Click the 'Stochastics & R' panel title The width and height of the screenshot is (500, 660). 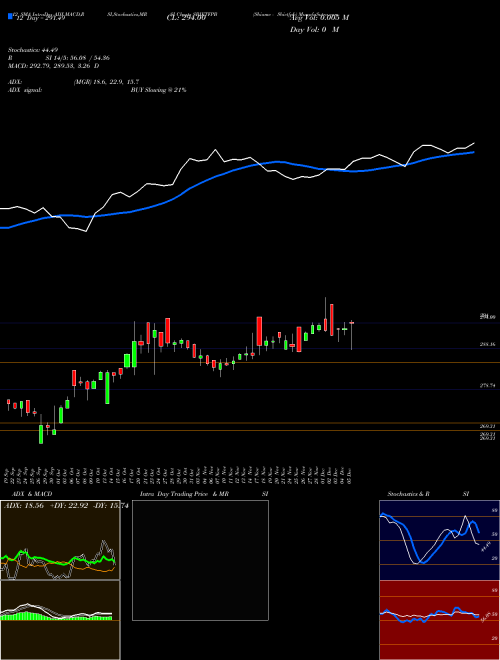pyautogui.click(x=408, y=494)
